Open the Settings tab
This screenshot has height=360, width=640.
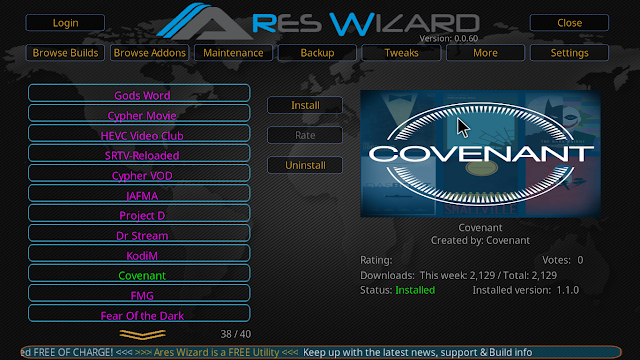[x=569, y=53]
